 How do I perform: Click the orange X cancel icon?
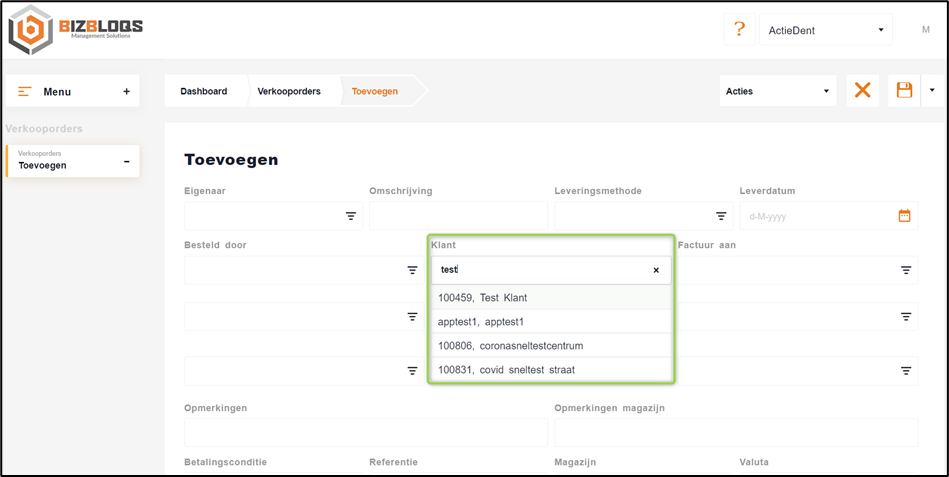coord(862,91)
